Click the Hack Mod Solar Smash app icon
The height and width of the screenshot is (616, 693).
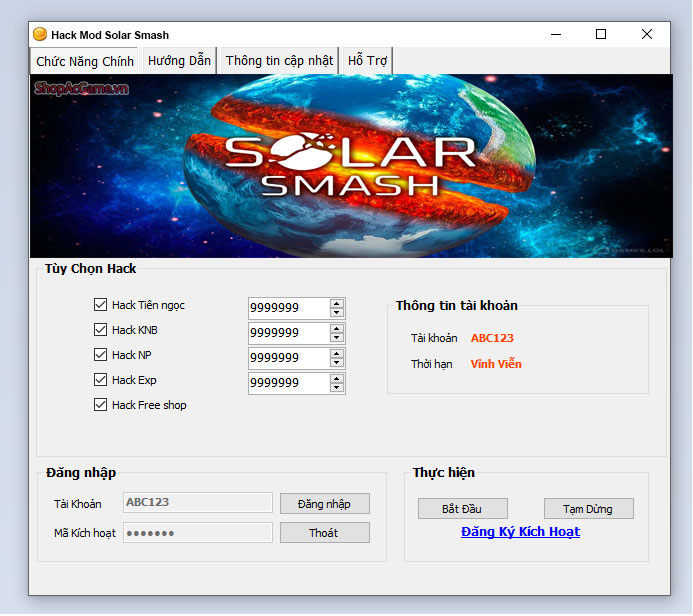tap(40, 34)
